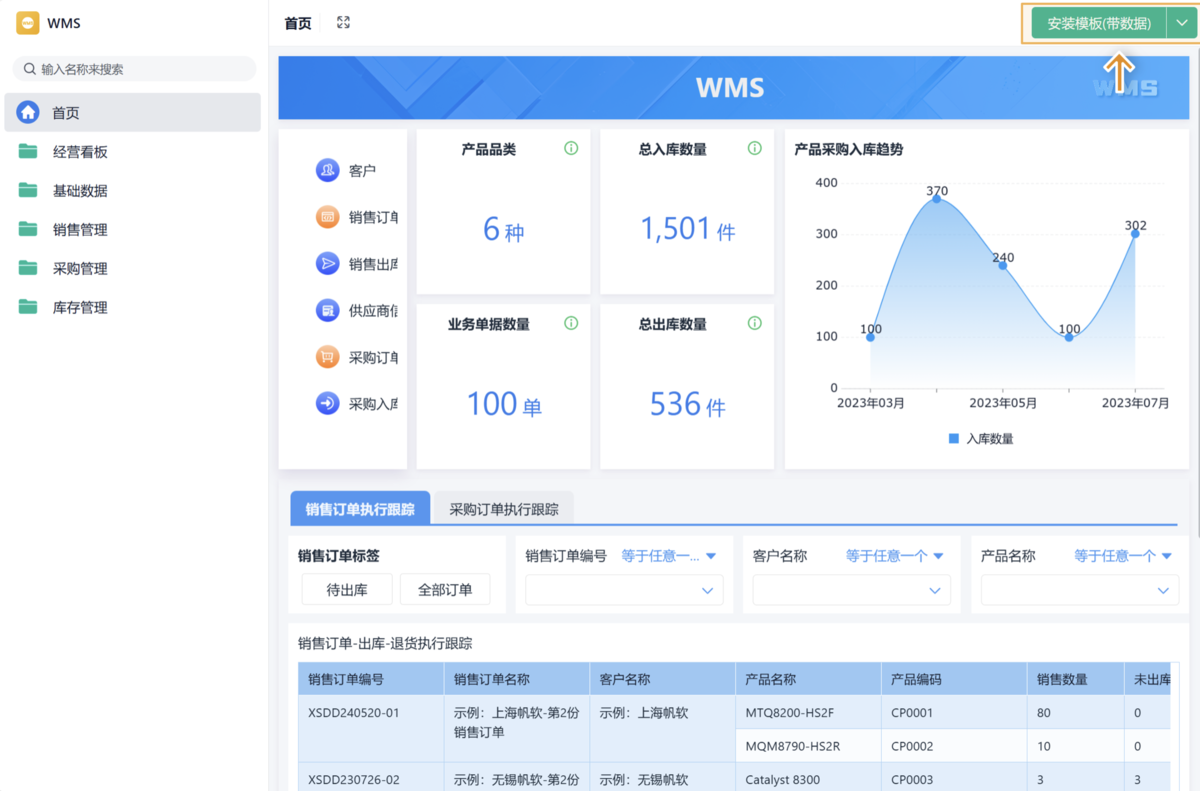Click the 1,501 件 total inbound value
The width and height of the screenshot is (1200, 791).
point(688,229)
